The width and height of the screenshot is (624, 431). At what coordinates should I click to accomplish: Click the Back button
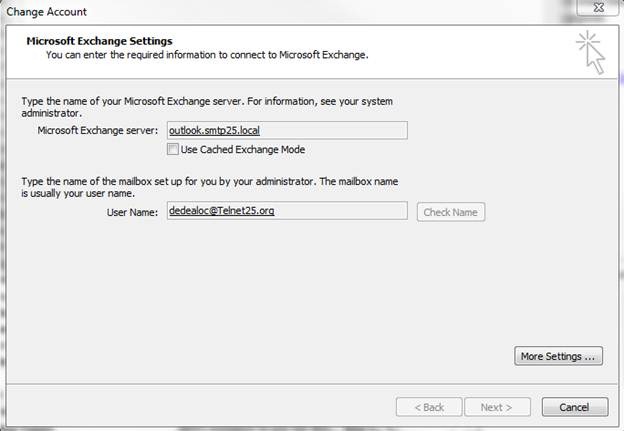click(429, 407)
